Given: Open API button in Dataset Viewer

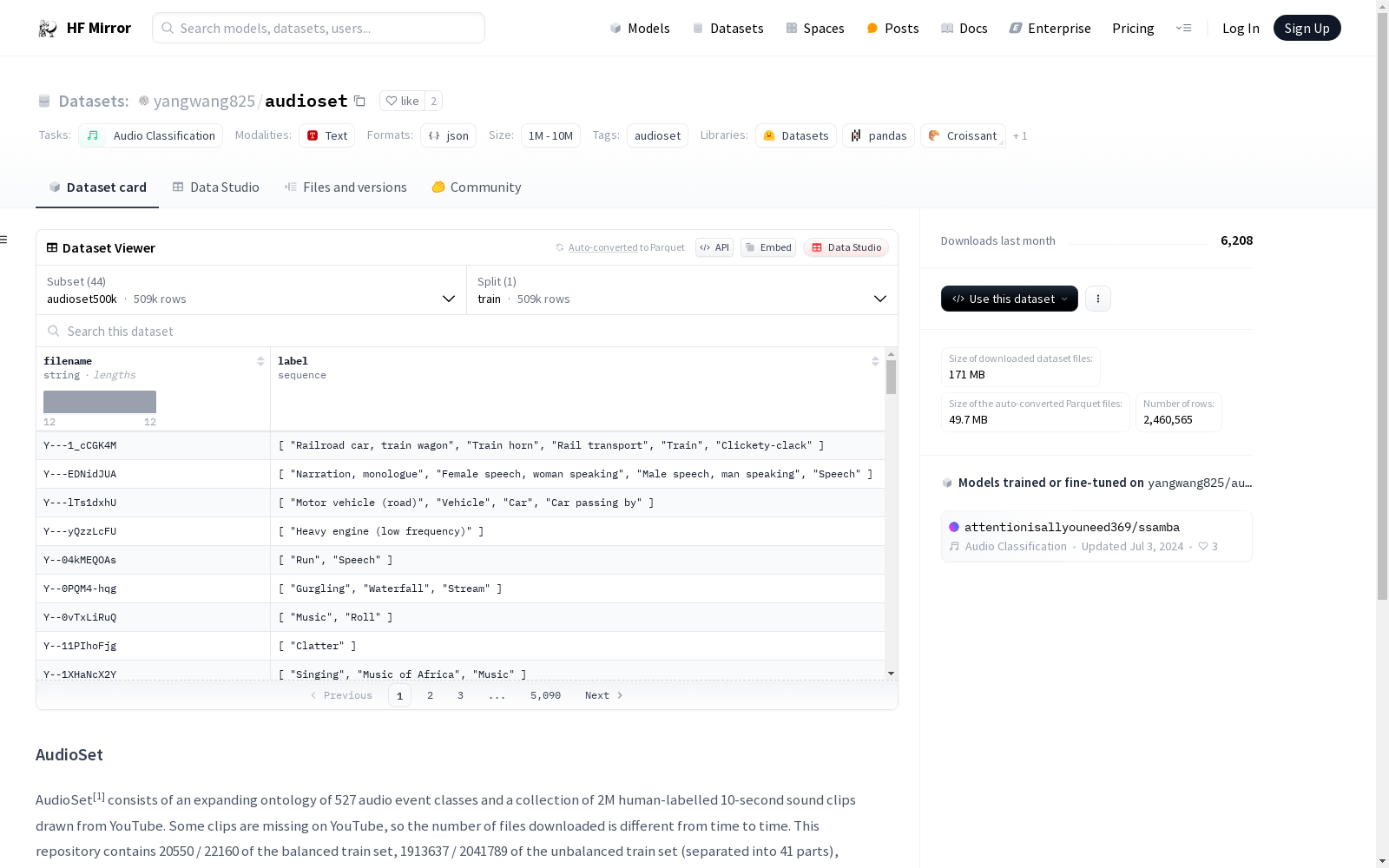Looking at the screenshot, I should [714, 247].
